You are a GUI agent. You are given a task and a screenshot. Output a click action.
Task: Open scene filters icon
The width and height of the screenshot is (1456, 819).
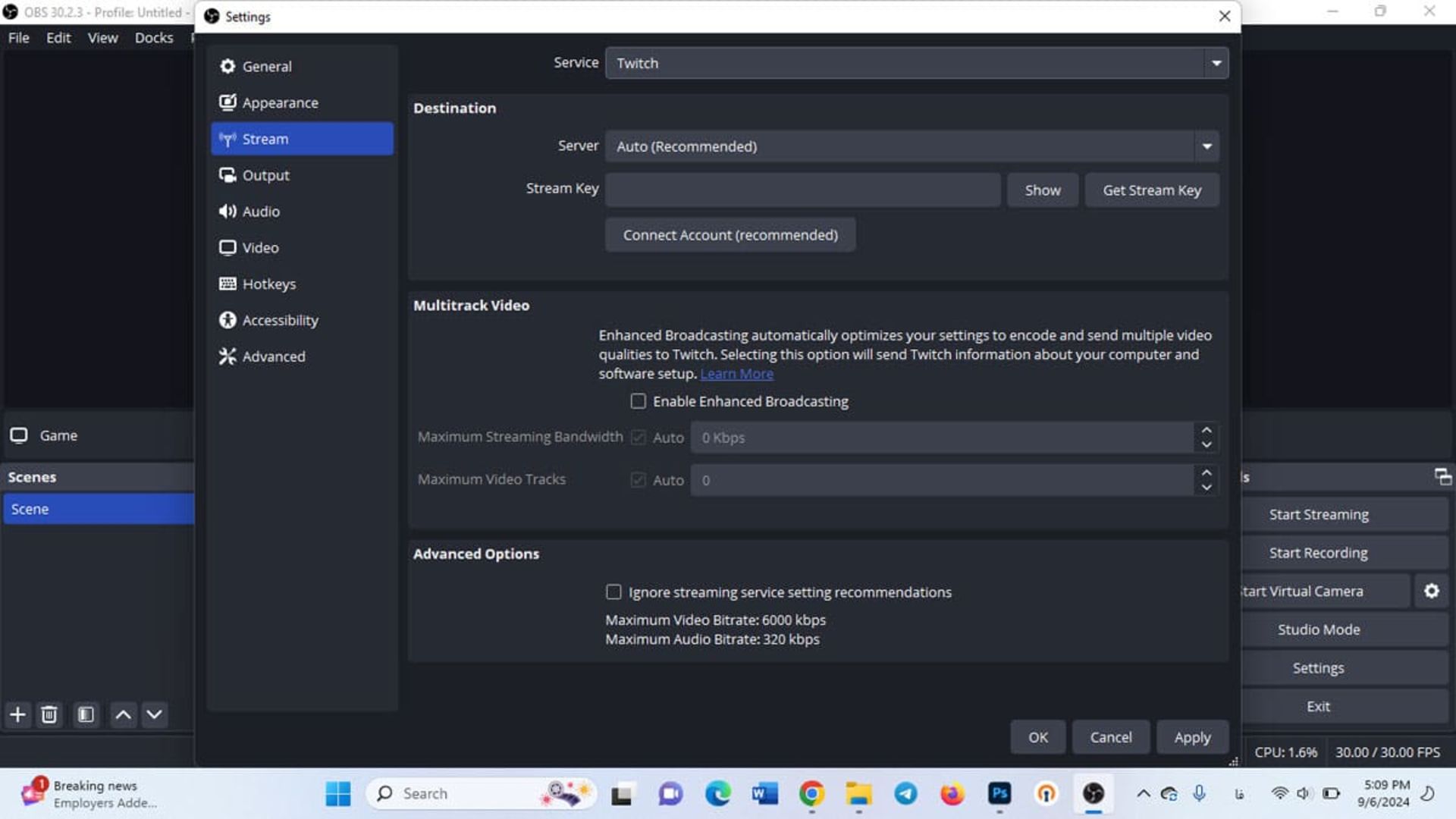coord(86,714)
